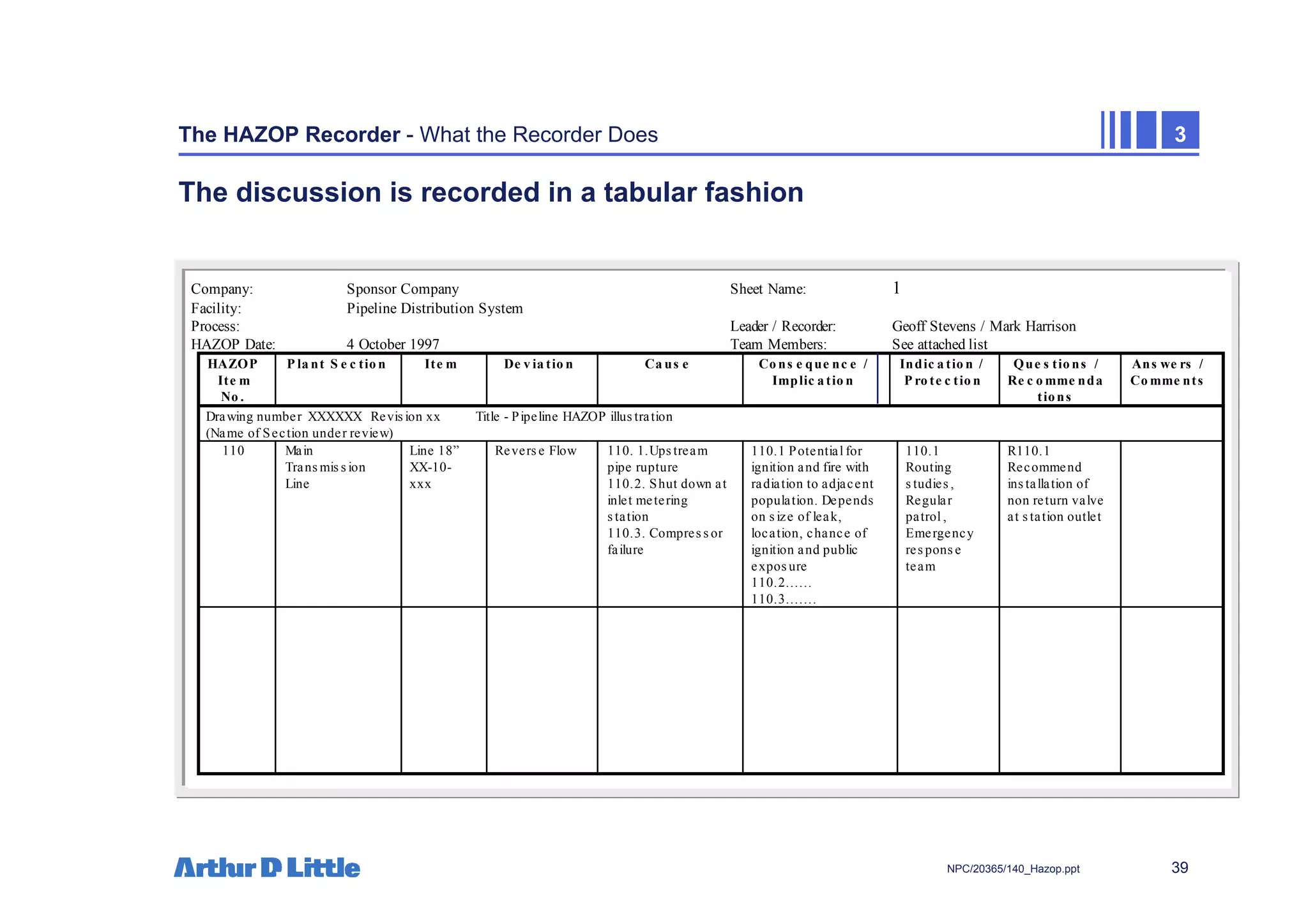
Task: Click the page number 39
Action: pos(1180,867)
